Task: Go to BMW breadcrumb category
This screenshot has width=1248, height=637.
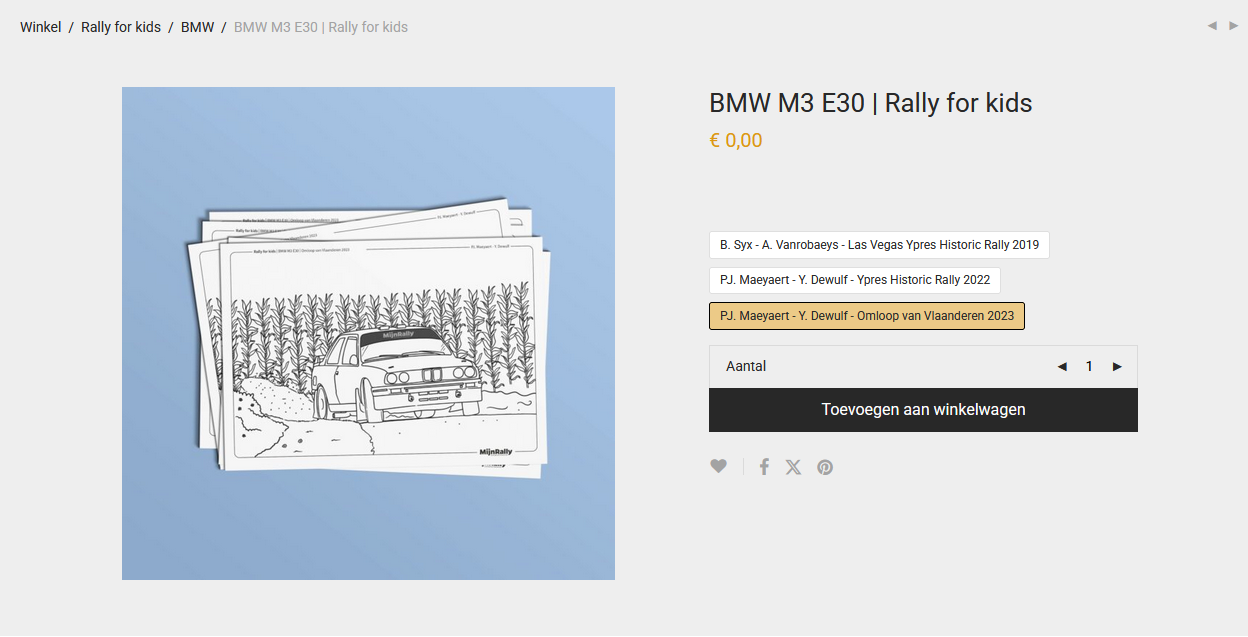Action: click(x=198, y=27)
